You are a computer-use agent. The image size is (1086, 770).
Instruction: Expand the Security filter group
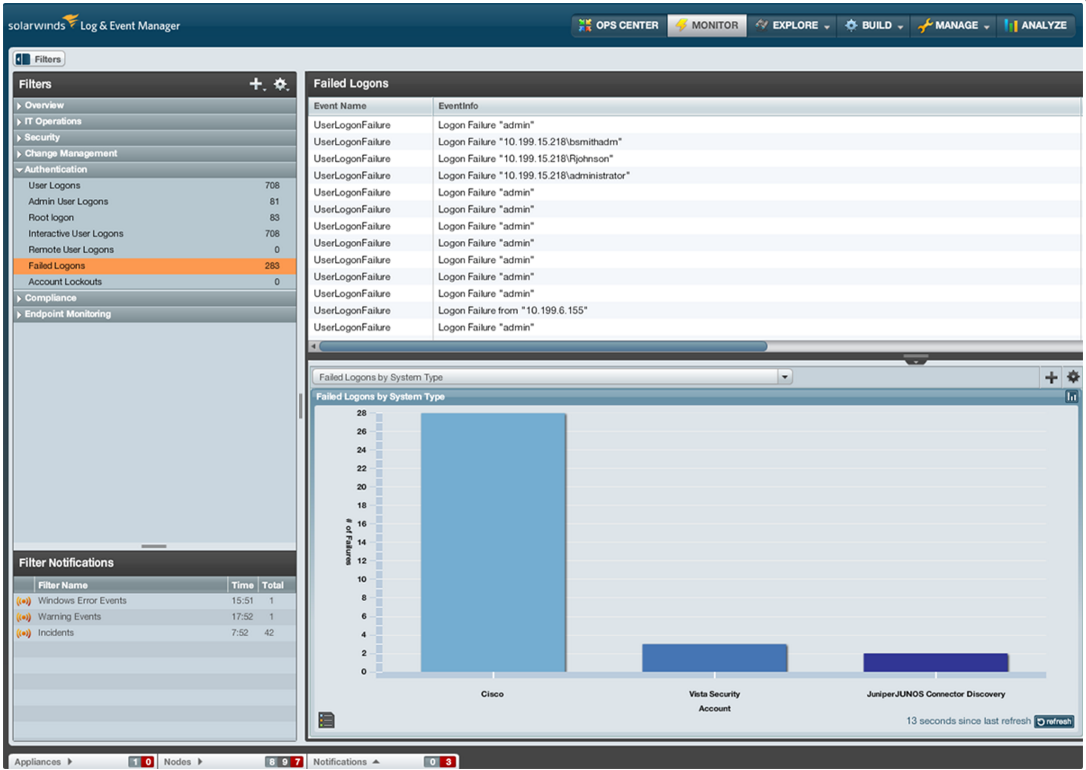coord(154,137)
